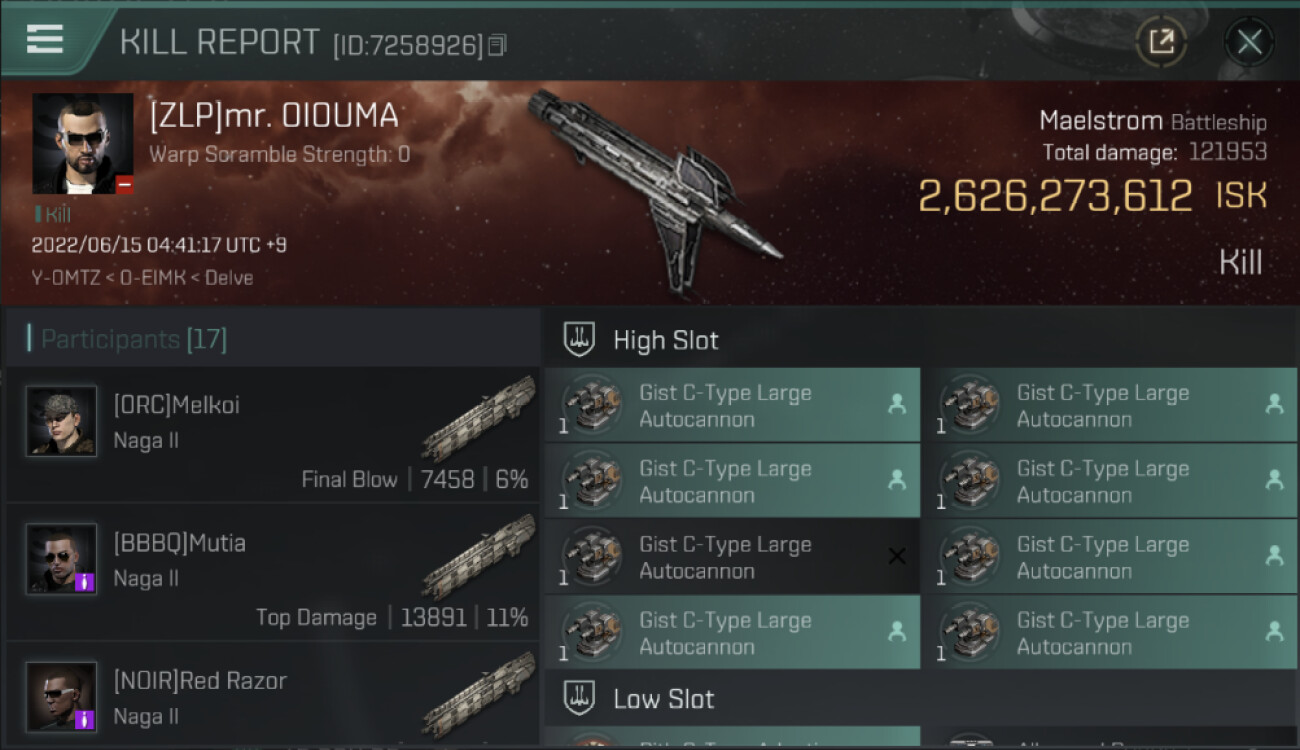Open mr. OIOUMA's character portrait

click(83, 144)
